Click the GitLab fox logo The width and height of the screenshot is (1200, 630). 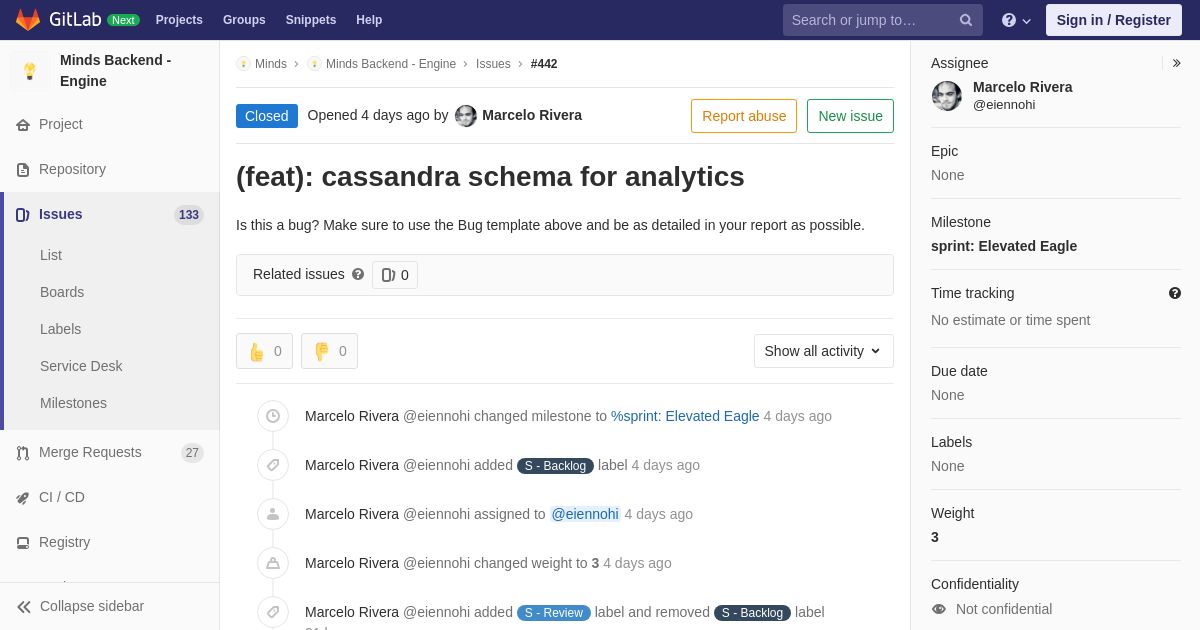(28, 20)
